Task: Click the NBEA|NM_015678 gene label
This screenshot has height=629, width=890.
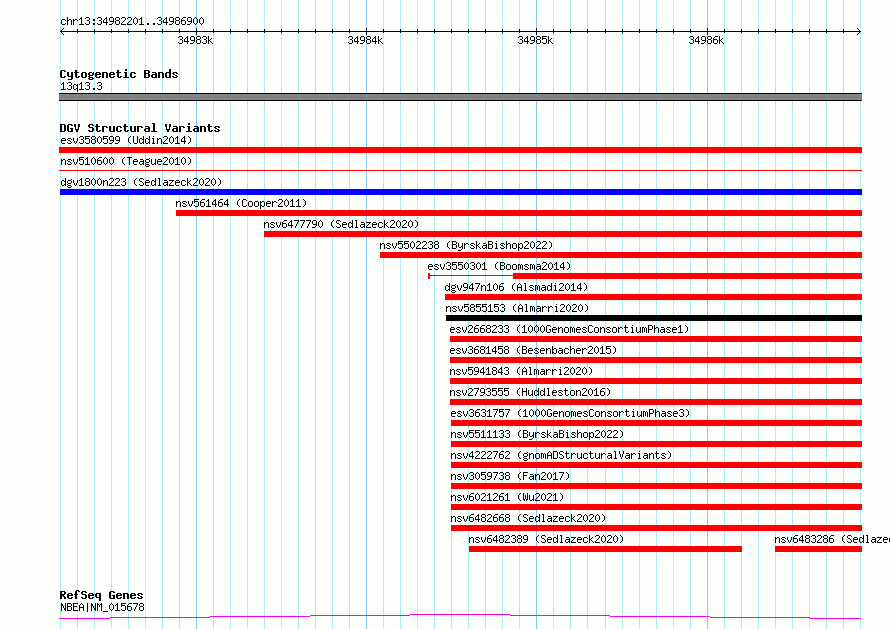Action: 102,607
